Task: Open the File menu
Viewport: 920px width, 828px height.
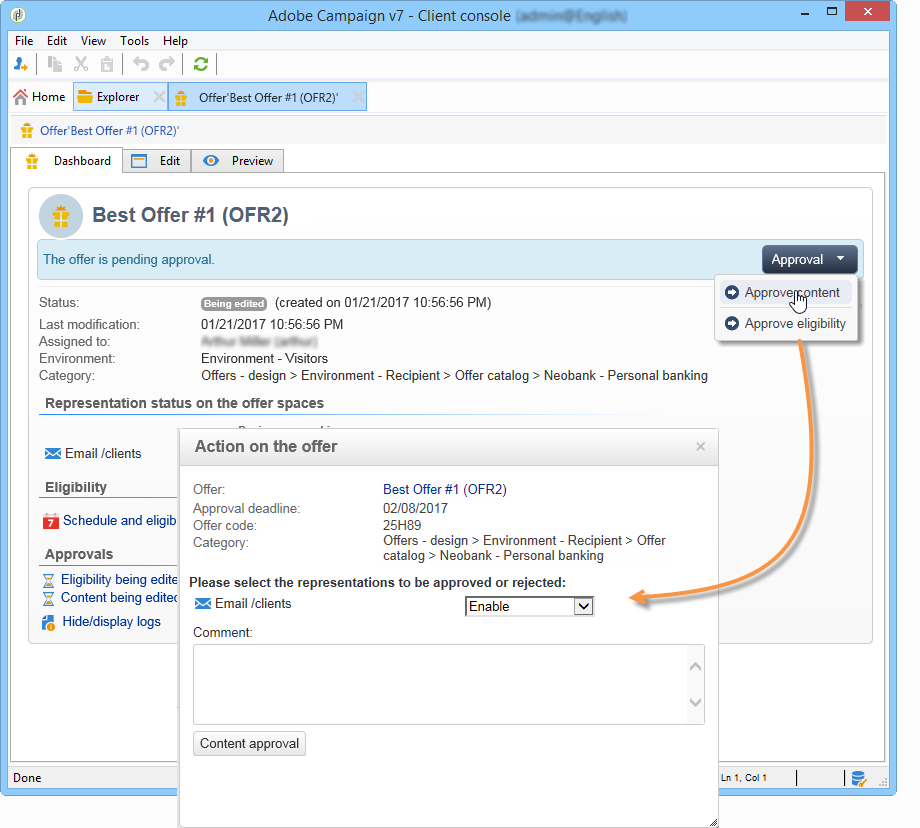Action: [24, 40]
